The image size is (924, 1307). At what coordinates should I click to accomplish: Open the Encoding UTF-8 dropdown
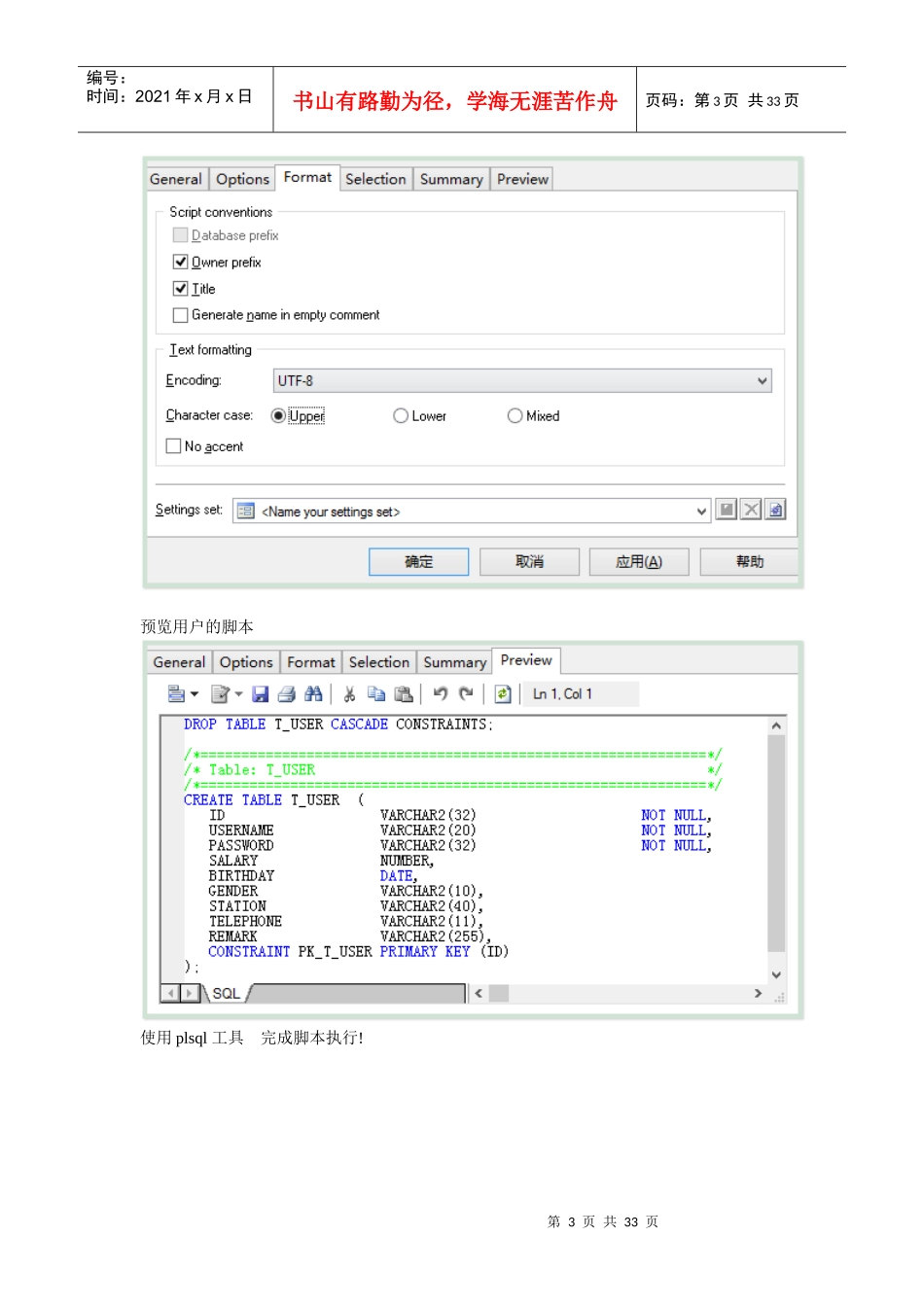click(522, 380)
